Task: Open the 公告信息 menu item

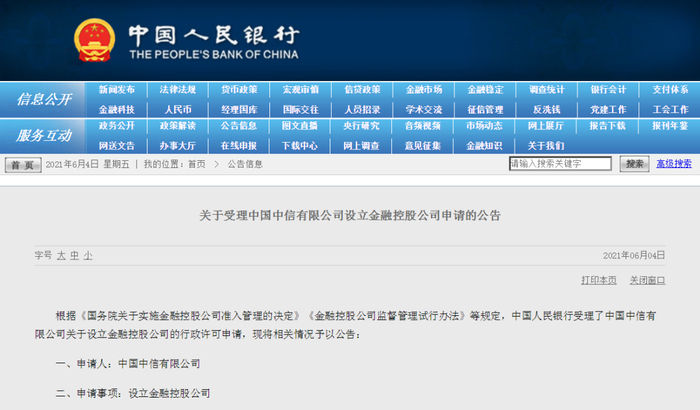Action: [239, 126]
